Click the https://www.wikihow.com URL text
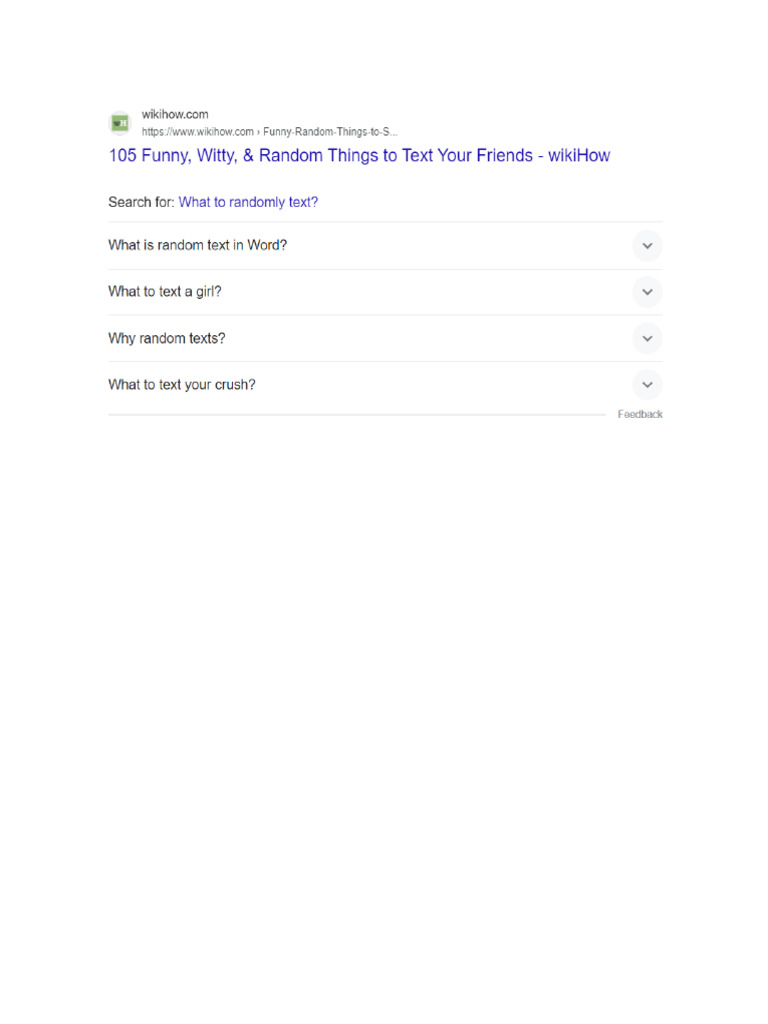This screenshot has height=1024, width=768. click(197, 131)
